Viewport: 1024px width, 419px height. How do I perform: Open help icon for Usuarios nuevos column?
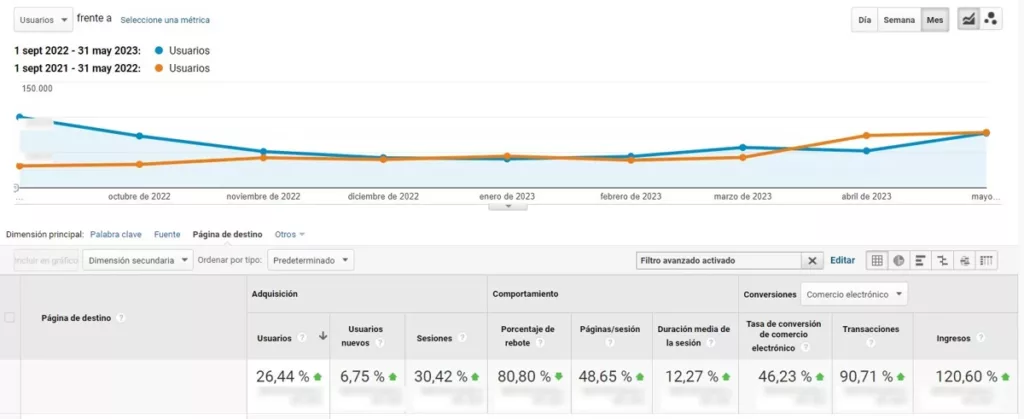(x=380, y=343)
